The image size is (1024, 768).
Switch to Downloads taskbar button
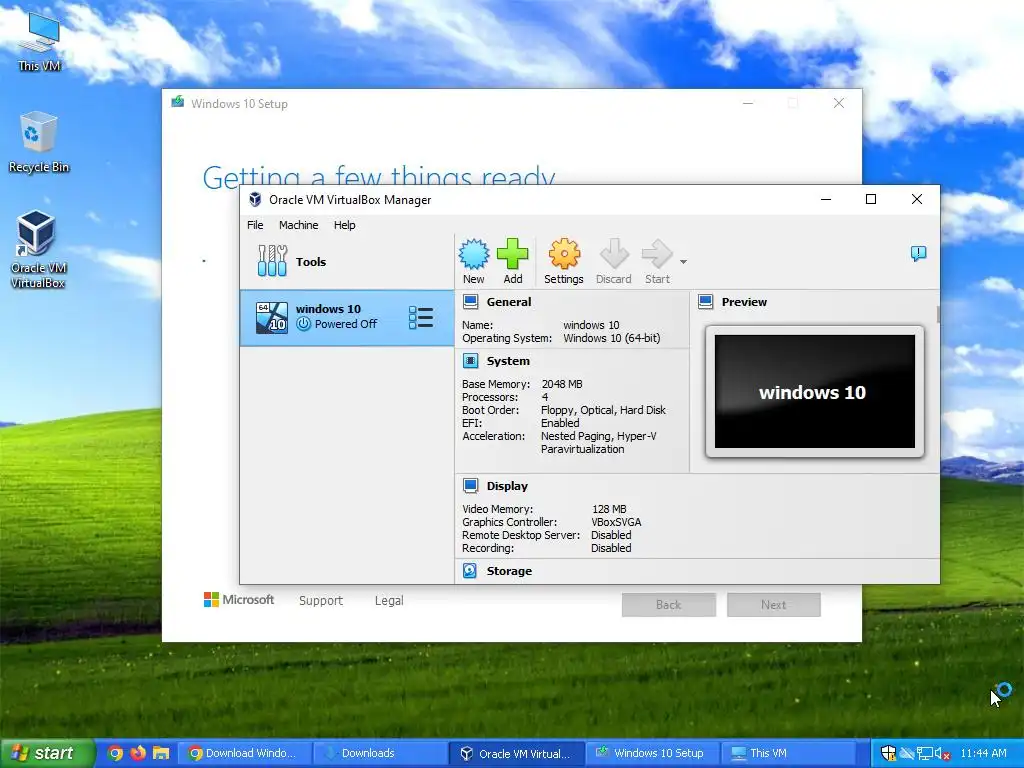tap(380, 753)
